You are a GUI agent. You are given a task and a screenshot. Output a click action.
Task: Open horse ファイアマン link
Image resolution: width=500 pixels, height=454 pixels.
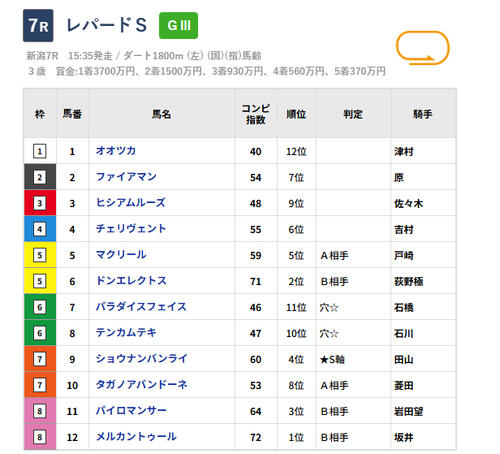coord(126,177)
